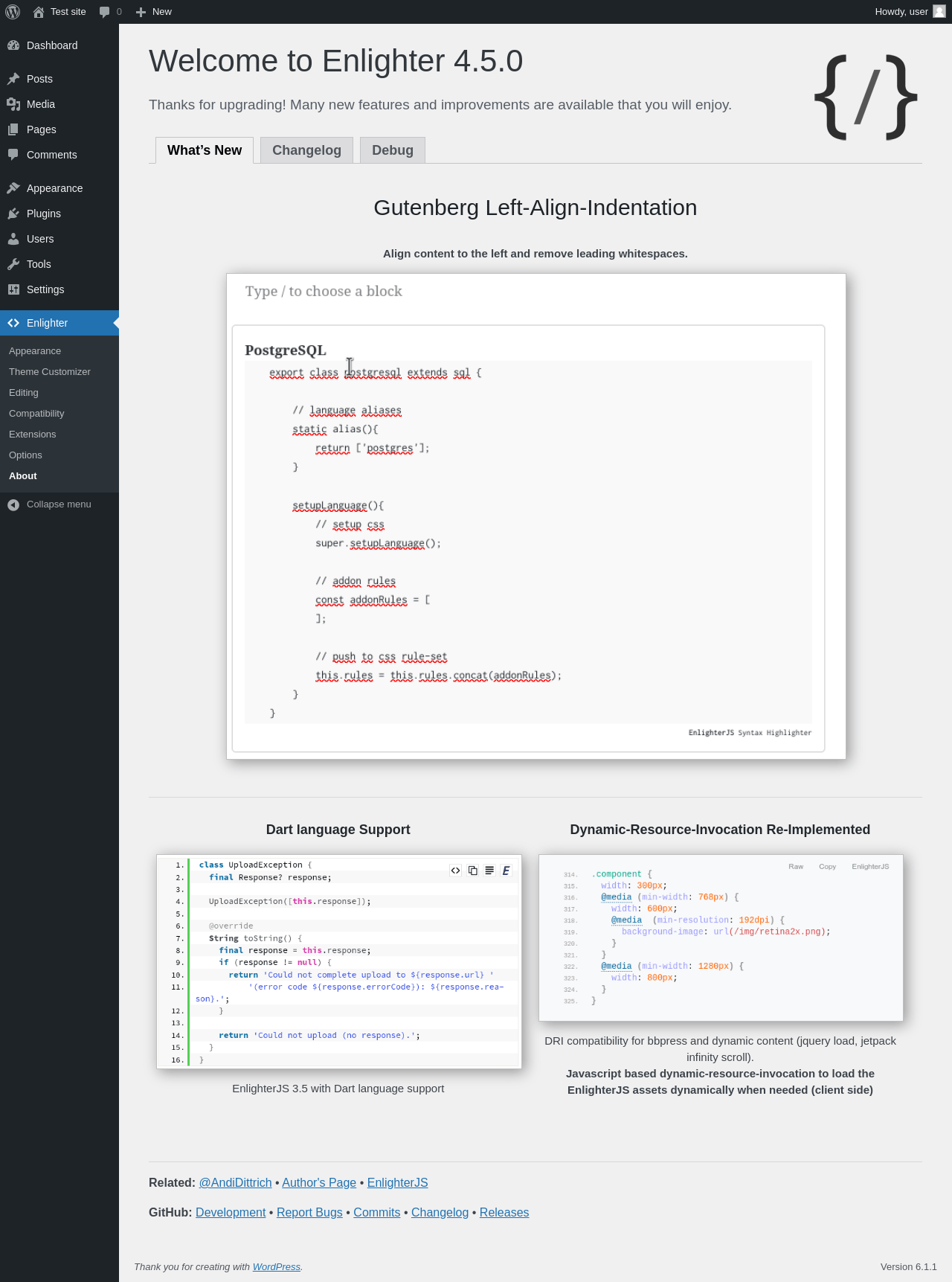952x1282 pixels.
Task: Open the Tools menu item
Action: [39, 264]
